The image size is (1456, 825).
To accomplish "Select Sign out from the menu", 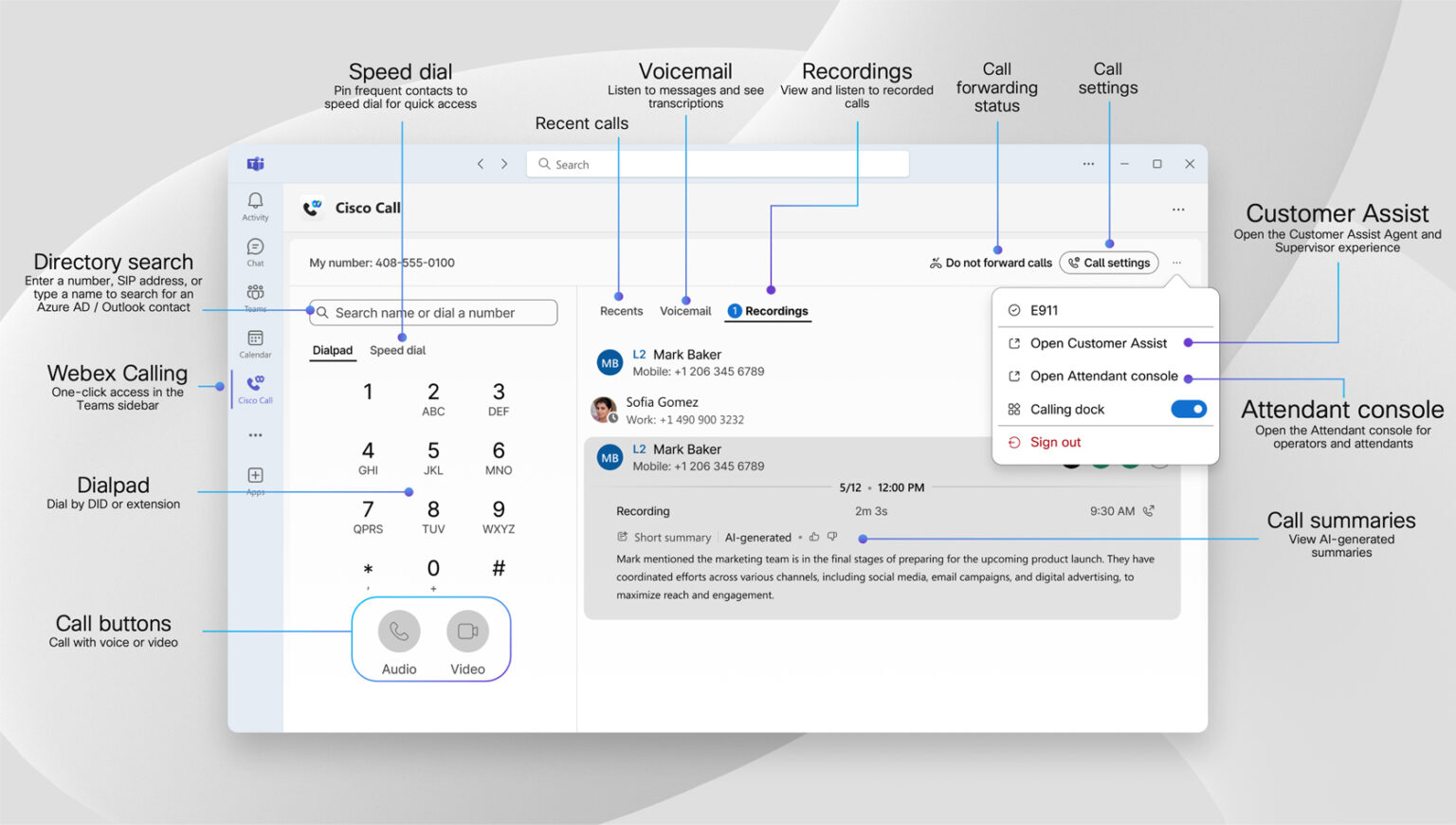I will click(1055, 441).
